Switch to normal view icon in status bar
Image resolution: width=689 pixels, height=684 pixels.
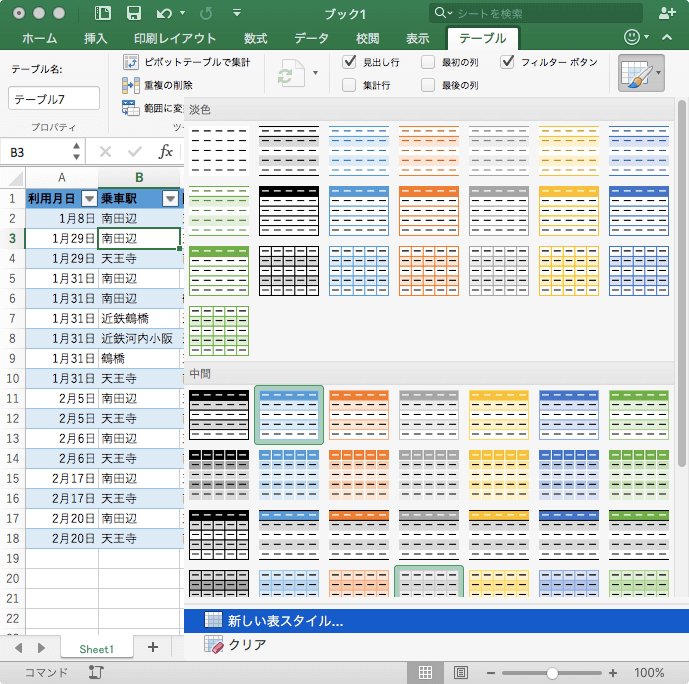coord(425,672)
